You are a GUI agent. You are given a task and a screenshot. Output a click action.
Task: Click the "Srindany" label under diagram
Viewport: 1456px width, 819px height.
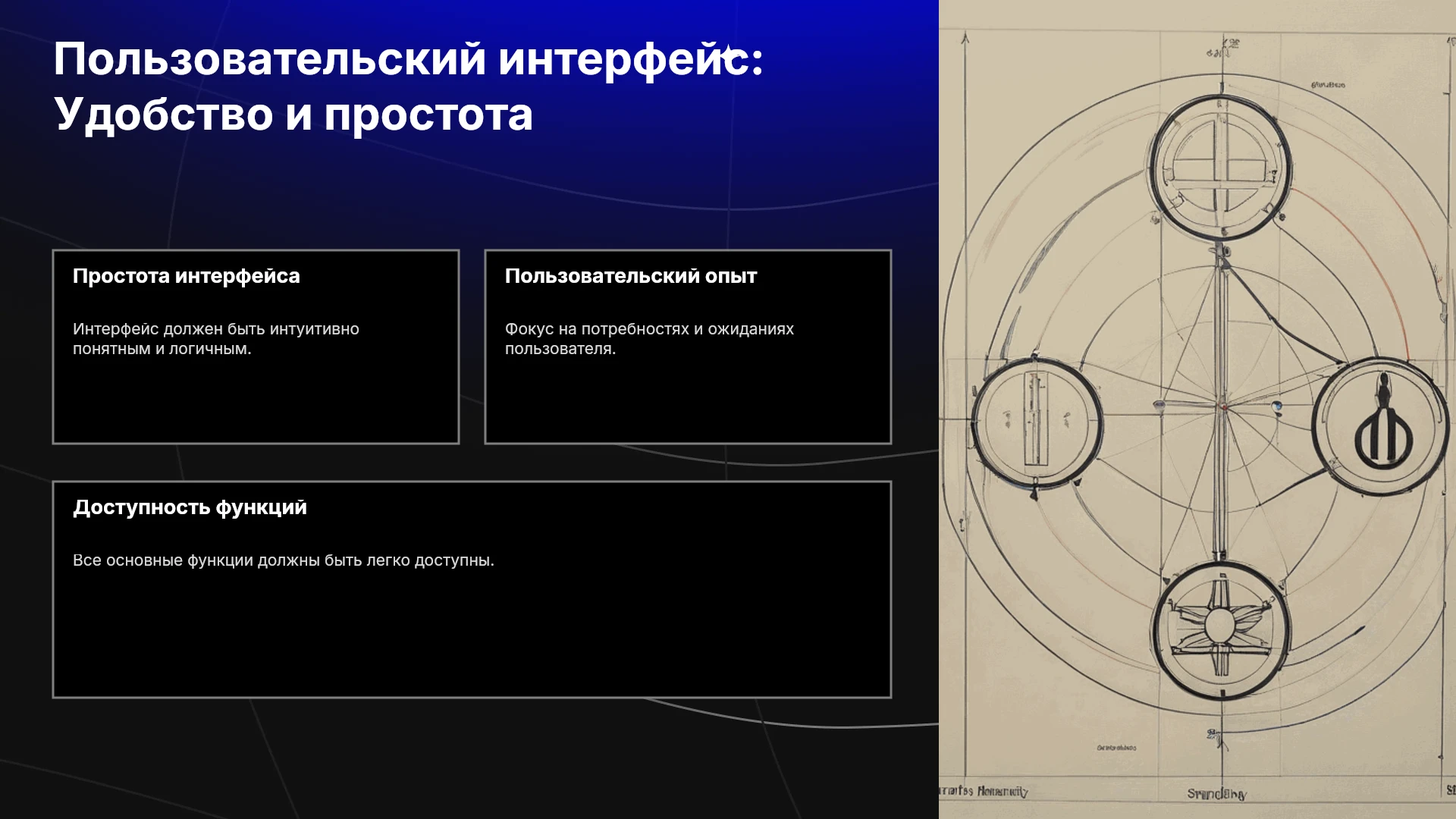[x=1216, y=794]
